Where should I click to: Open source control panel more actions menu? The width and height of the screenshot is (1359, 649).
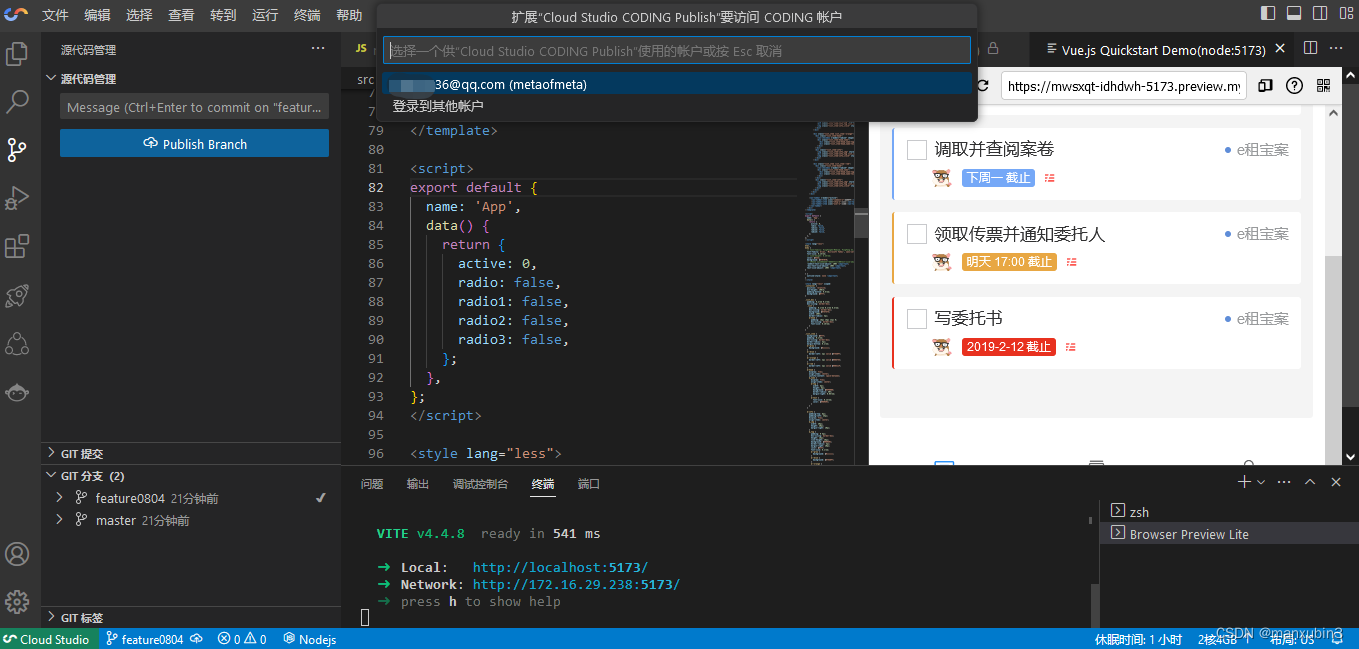point(318,48)
